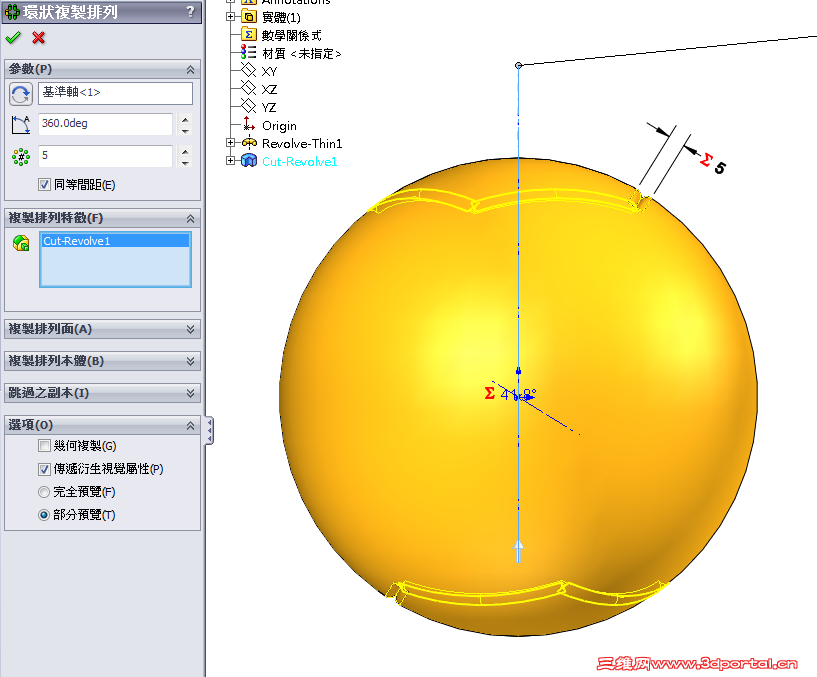Select YZ plane label in tree
This screenshot has height=677, width=817.
[269, 108]
